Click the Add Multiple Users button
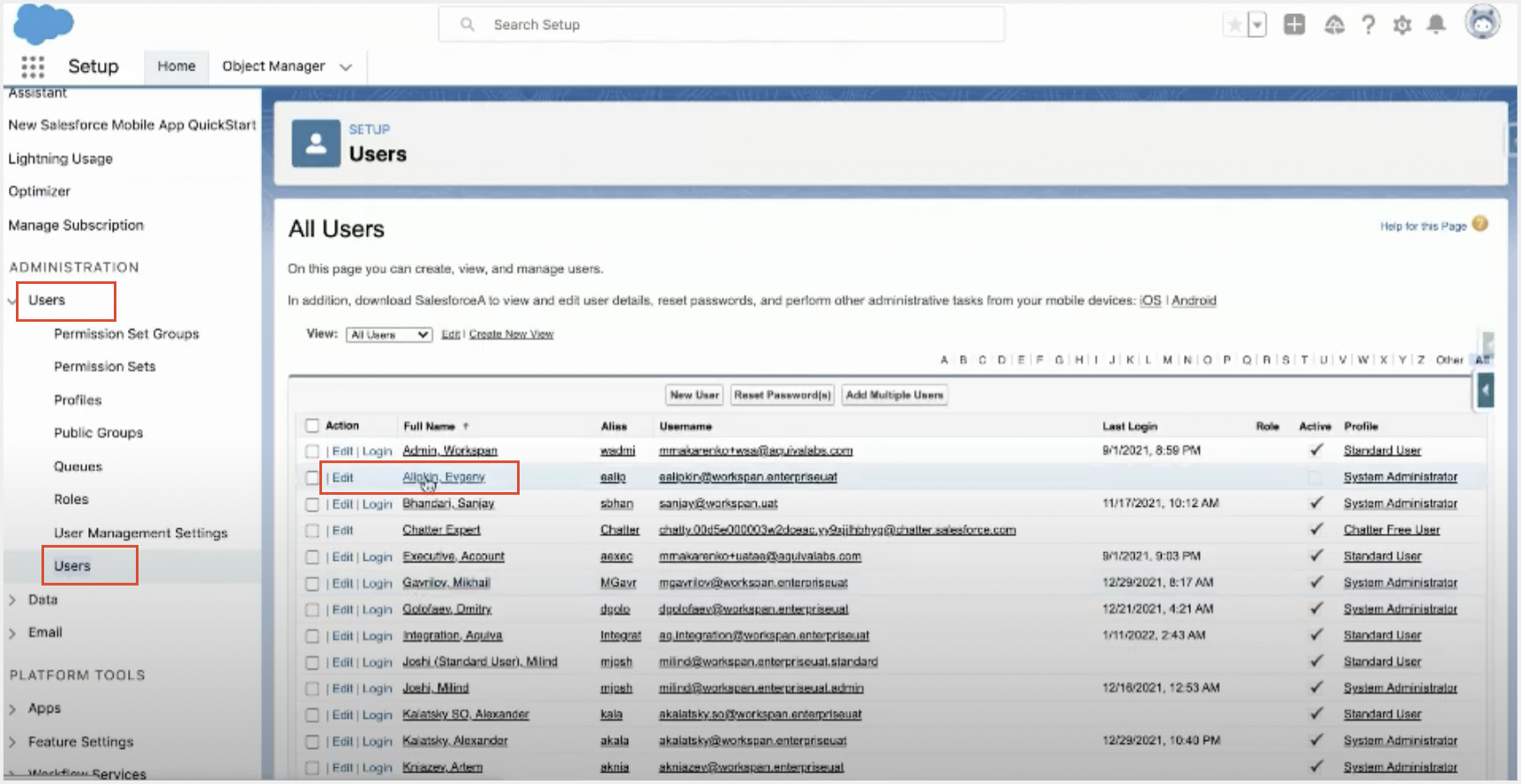 click(895, 395)
